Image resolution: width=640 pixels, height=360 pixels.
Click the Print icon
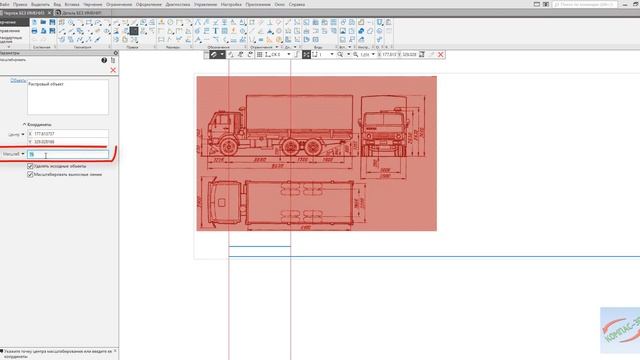coord(34,31)
